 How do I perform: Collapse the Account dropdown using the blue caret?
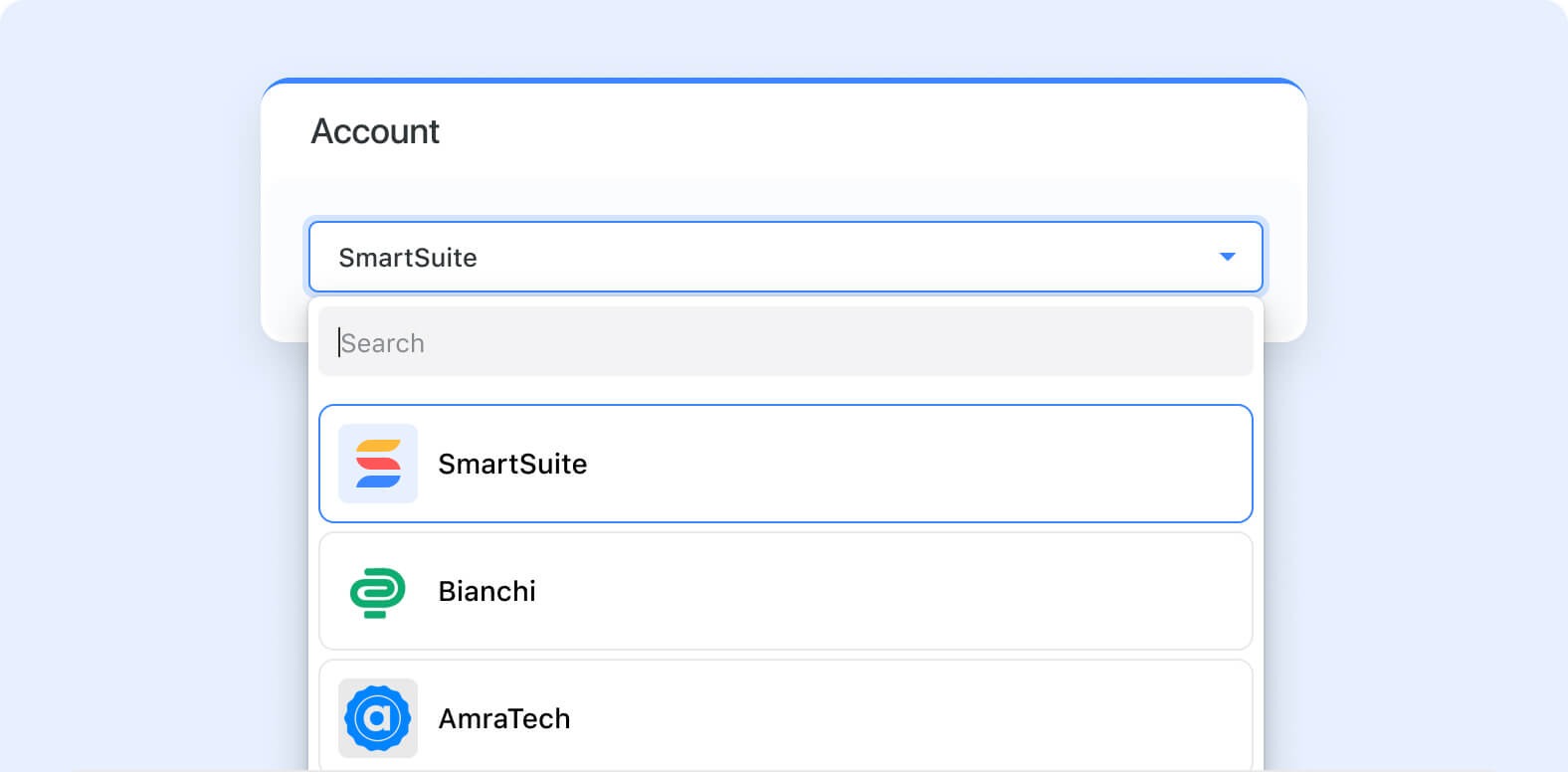tap(1227, 257)
